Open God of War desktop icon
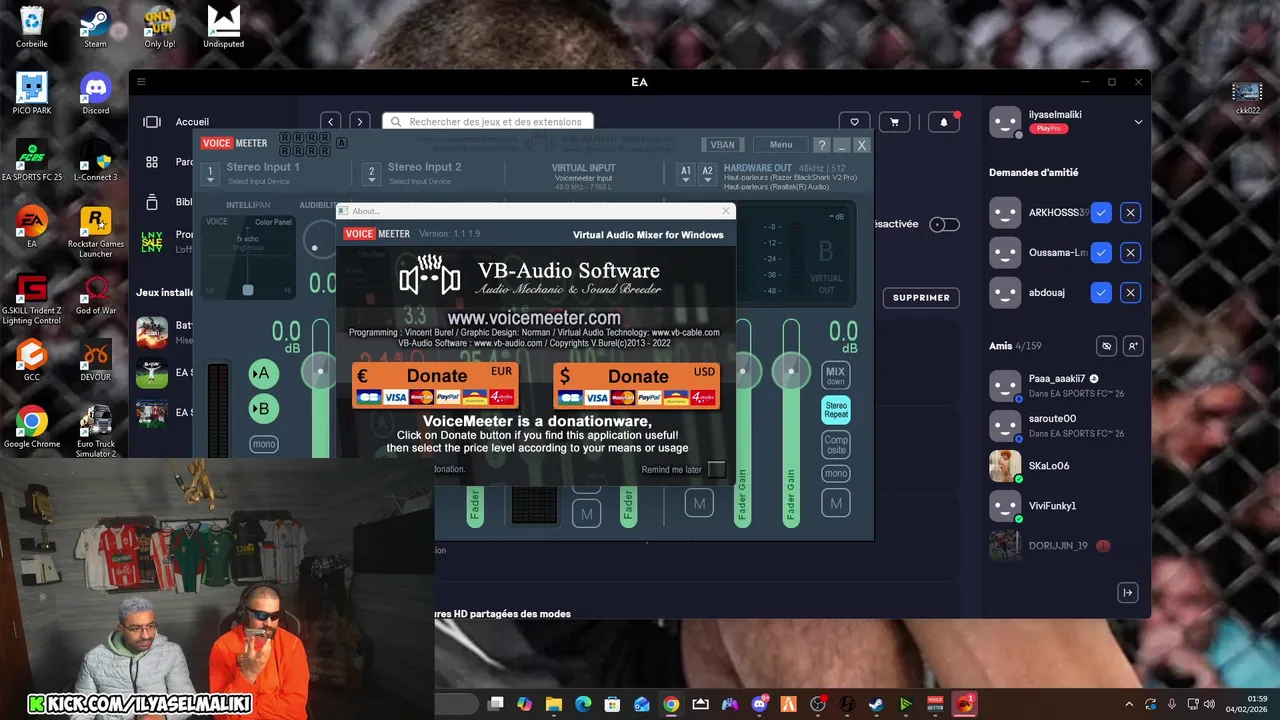This screenshot has height=720, width=1280. [x=96, y=295]
